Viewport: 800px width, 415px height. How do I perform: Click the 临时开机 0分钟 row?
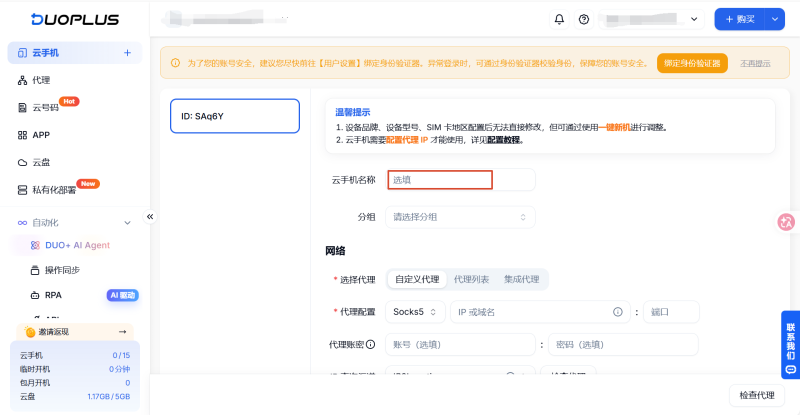[x=75, y=369]
